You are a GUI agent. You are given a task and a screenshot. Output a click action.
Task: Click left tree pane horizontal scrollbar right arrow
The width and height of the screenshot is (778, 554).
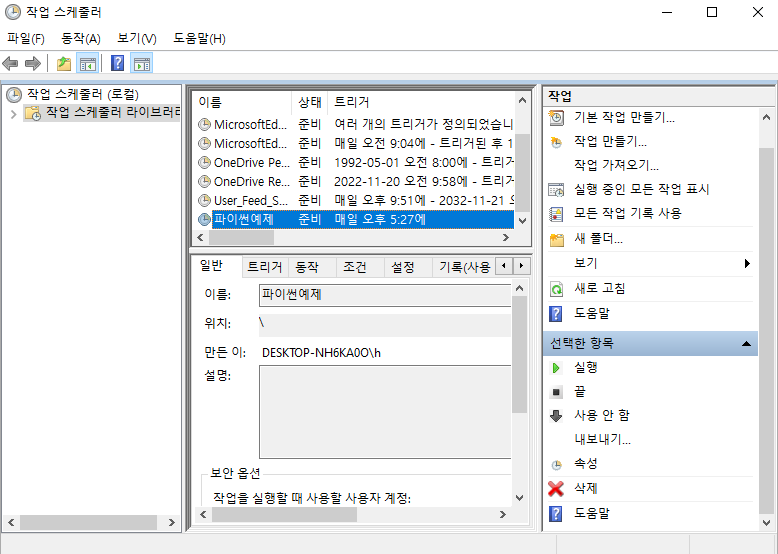172,522
